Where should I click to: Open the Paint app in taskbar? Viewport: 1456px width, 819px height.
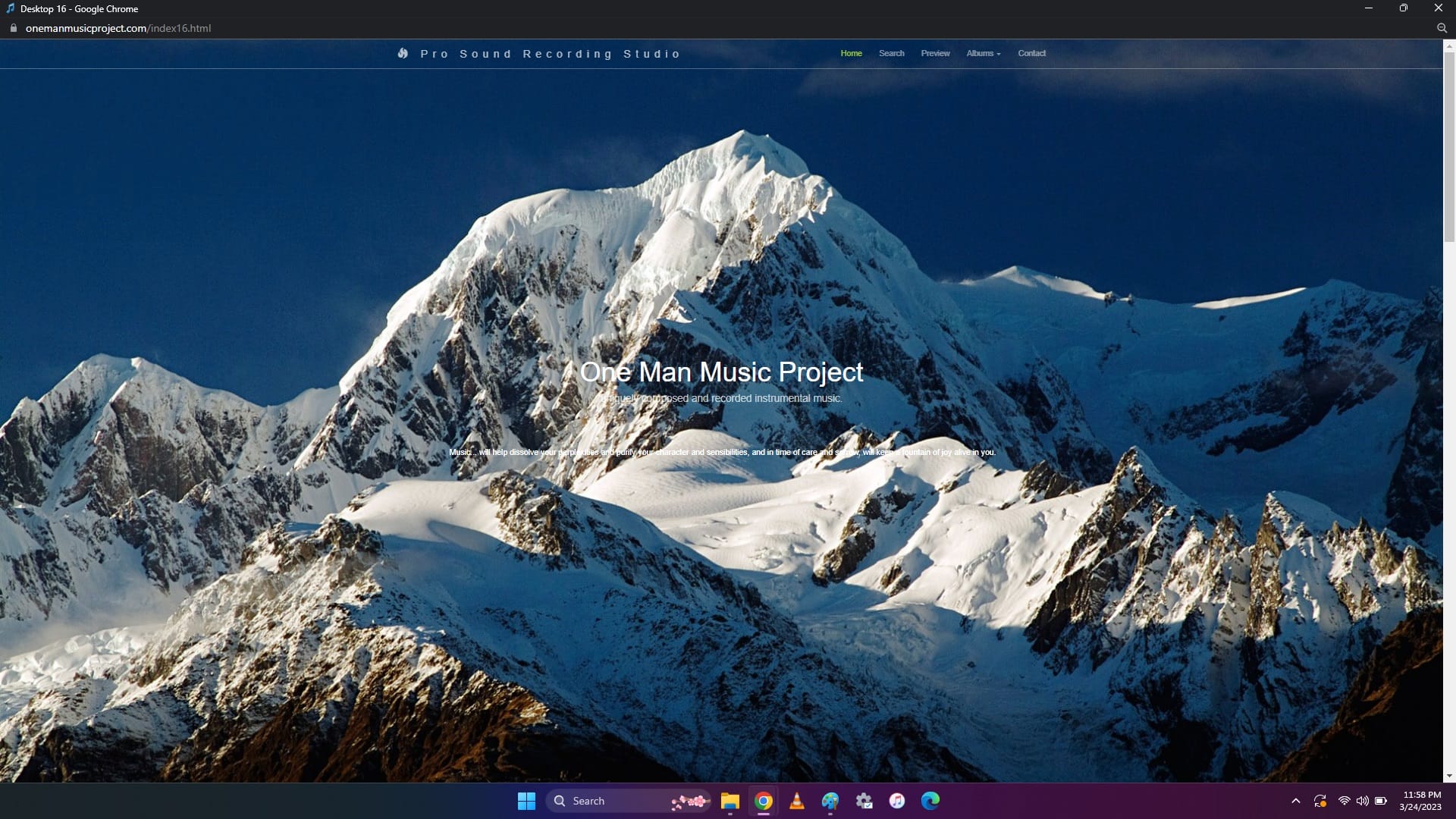830,801
